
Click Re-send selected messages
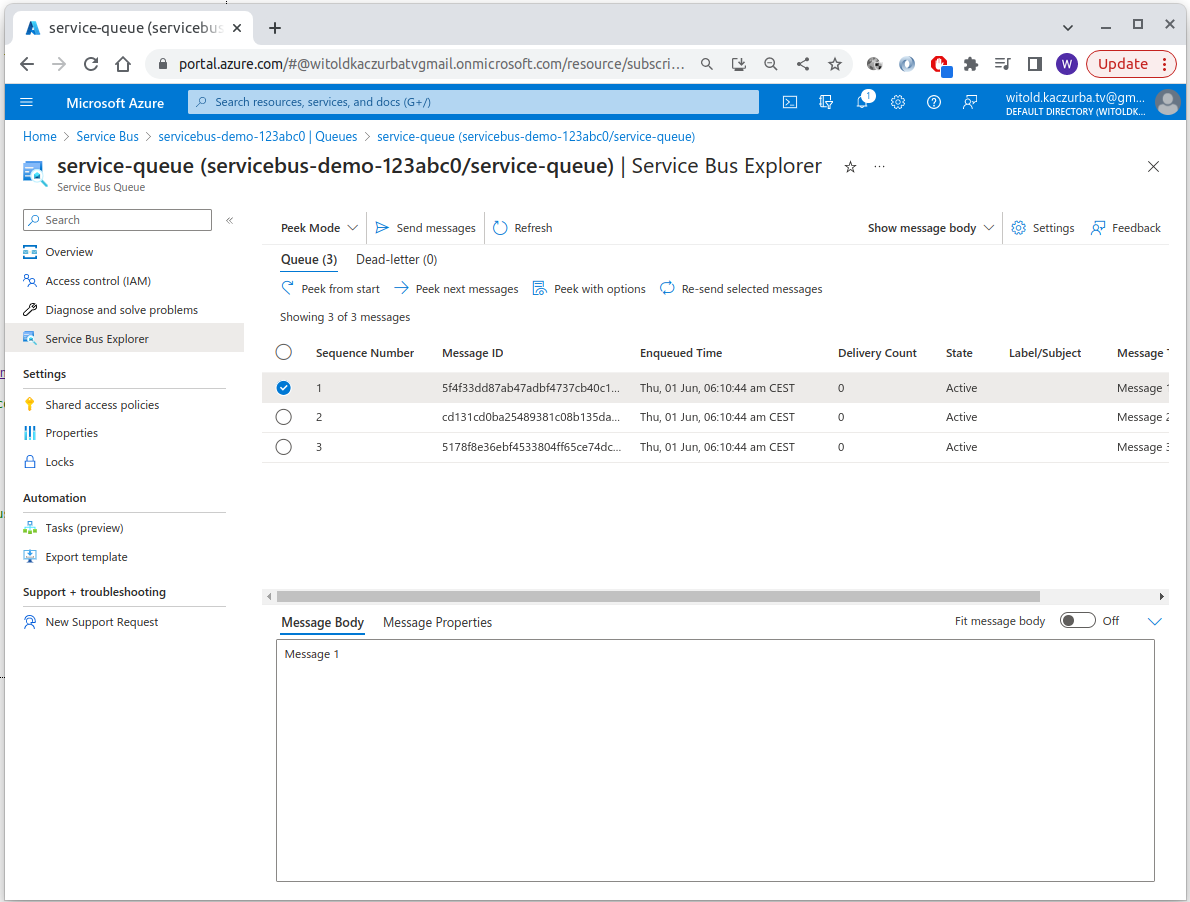click(x=741, y=289)
